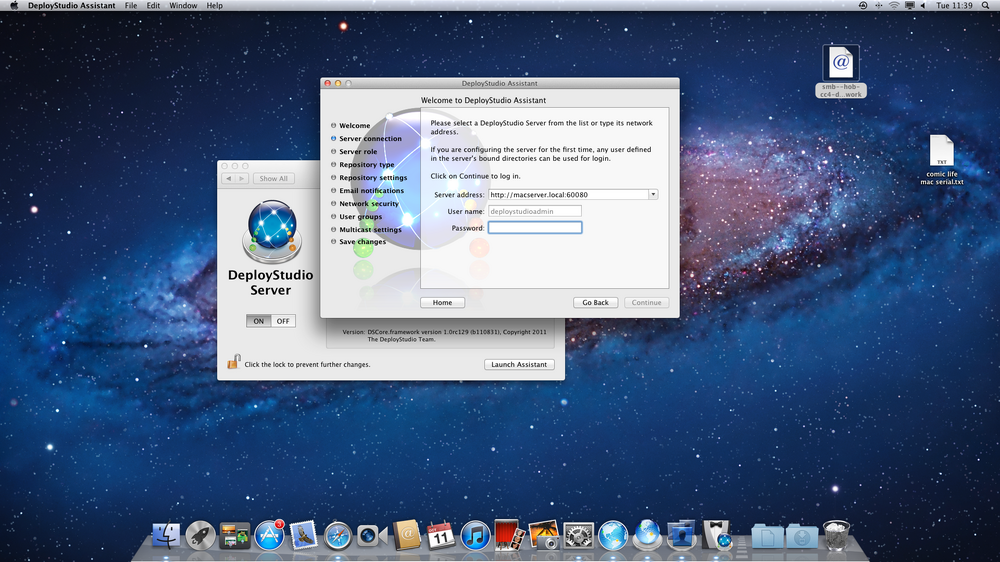Open iCal calendar icon in dock
This screenshot has height=562, width=1000.
(x=441, y=536)
